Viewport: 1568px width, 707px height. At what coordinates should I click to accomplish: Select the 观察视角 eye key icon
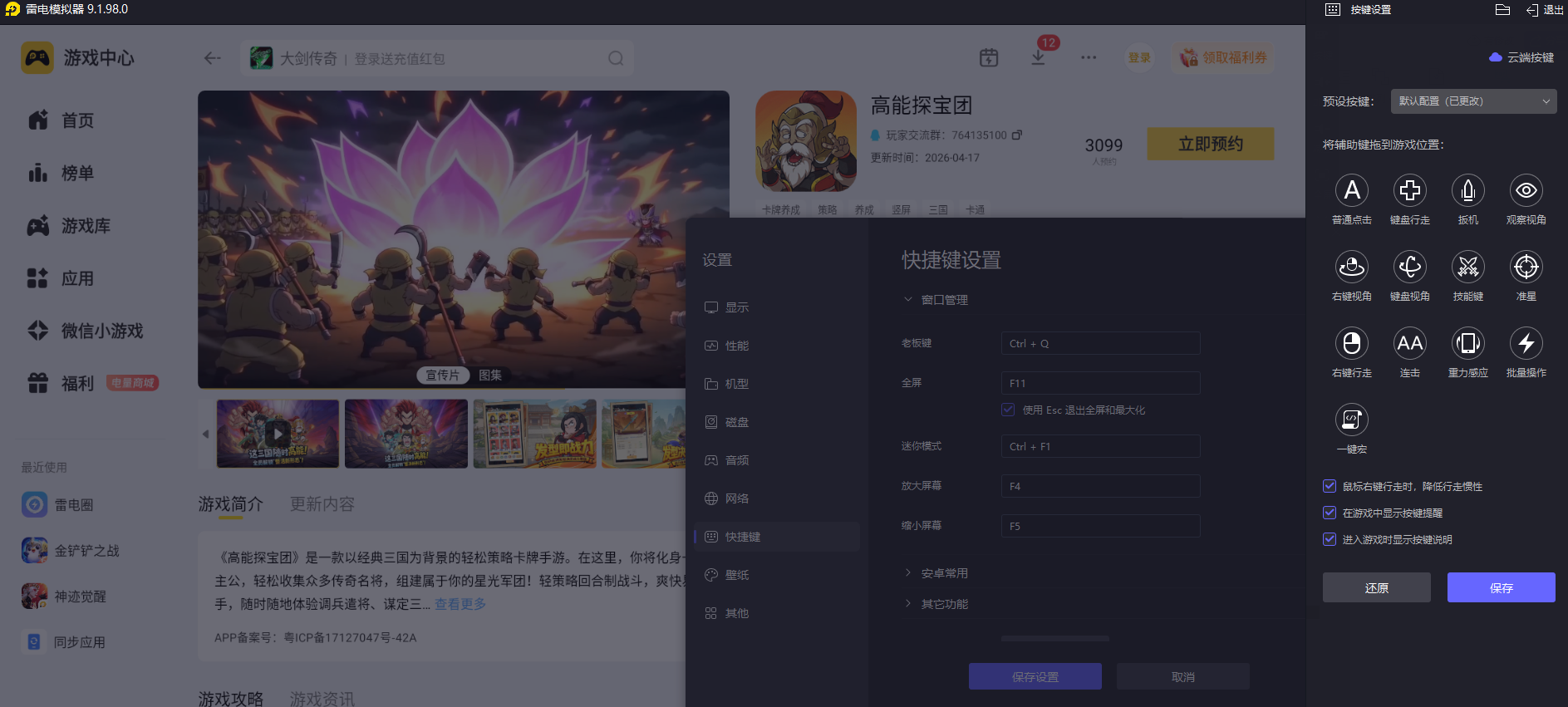pos(1526,190)
